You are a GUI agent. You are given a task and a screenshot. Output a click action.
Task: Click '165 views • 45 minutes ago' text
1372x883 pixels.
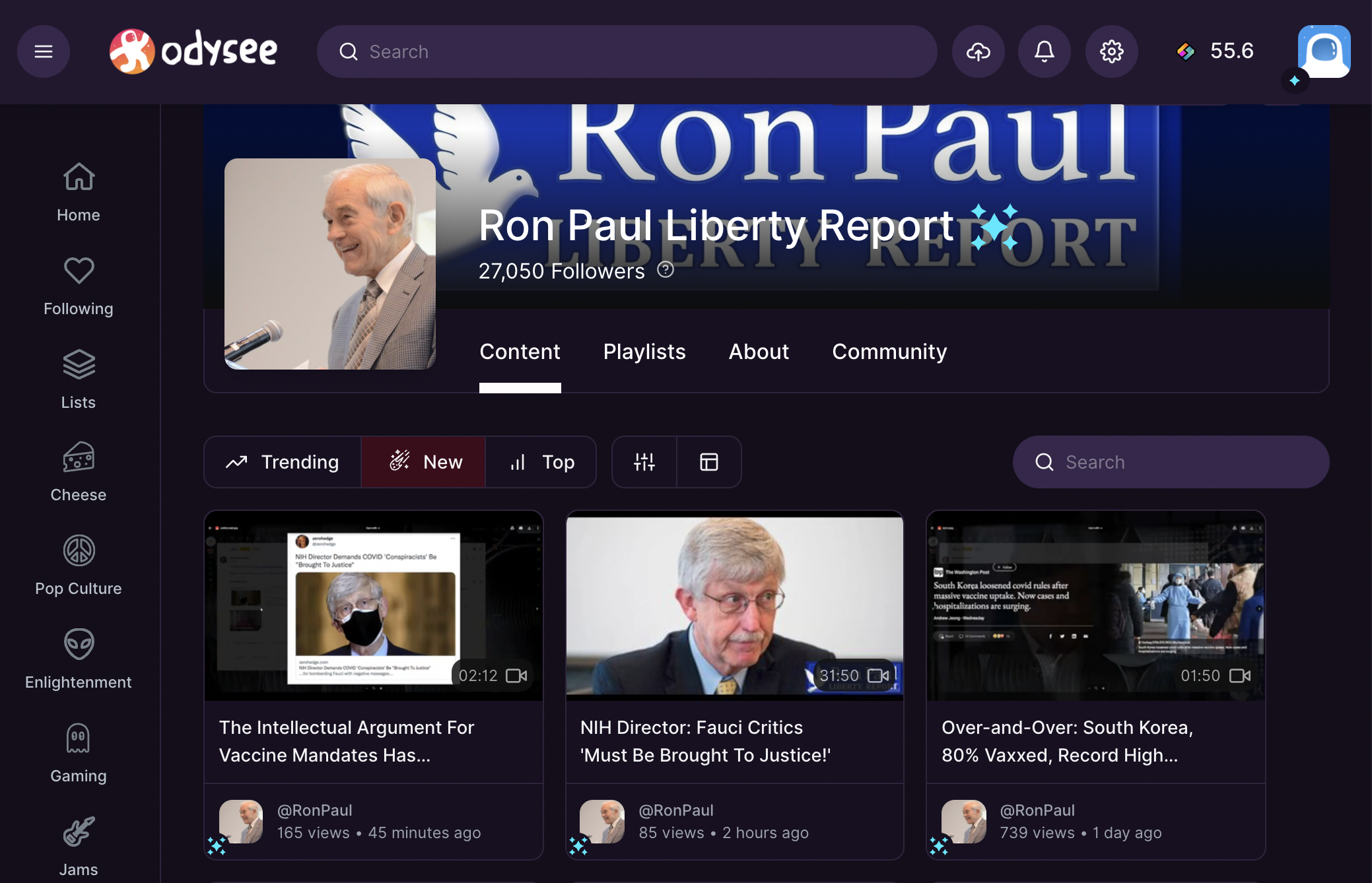379,833
